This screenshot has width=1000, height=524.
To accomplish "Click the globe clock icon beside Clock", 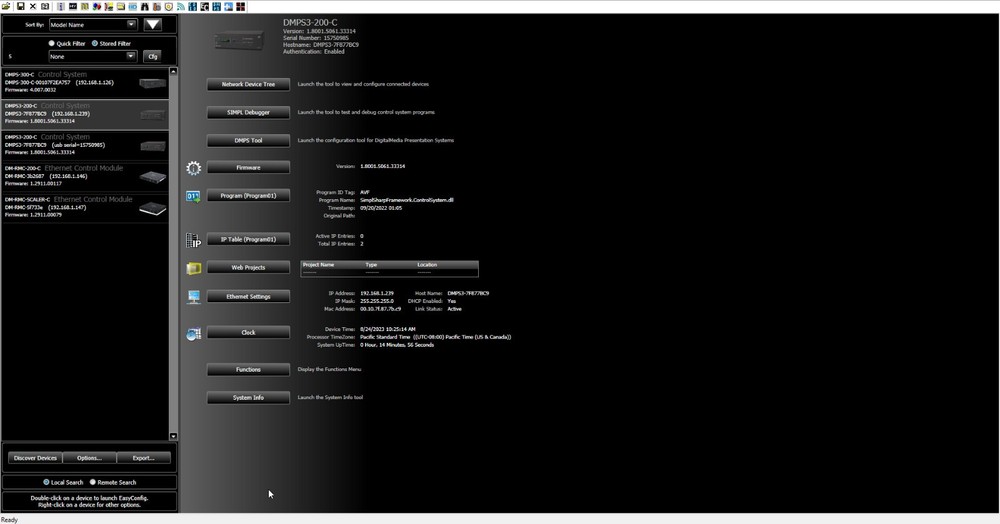I will coord(193,333).
